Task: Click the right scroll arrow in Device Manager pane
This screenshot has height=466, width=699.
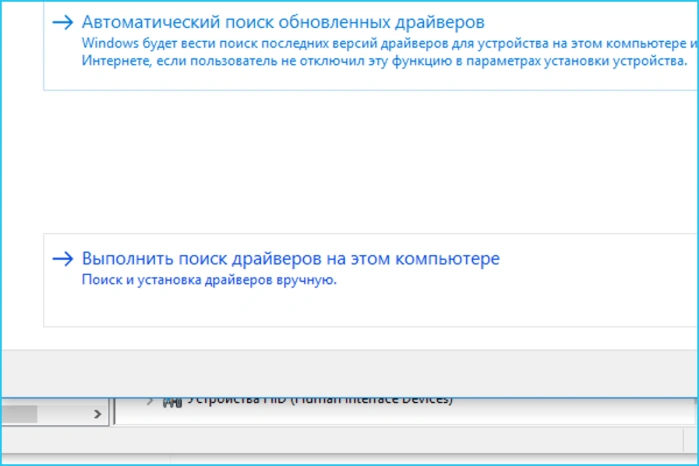Action: 98,414
